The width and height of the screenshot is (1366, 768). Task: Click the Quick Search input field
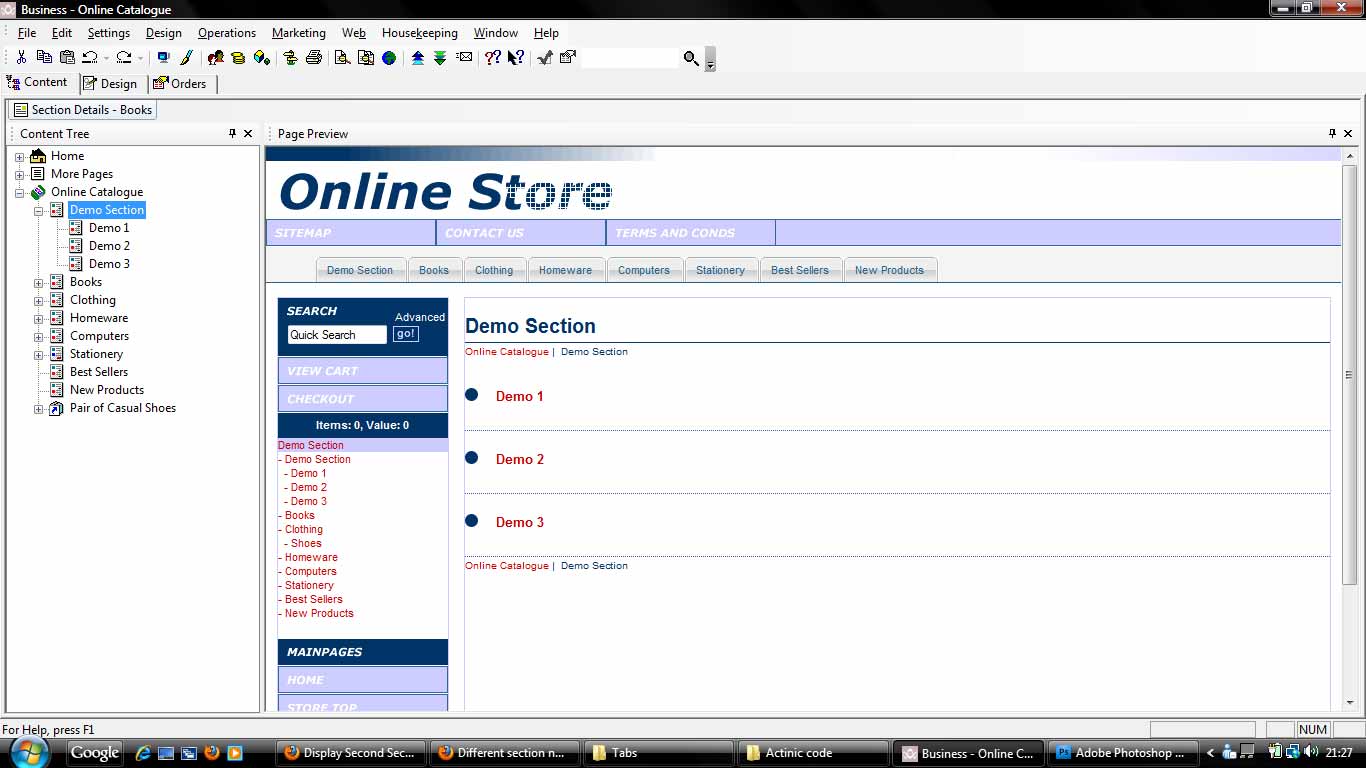pos(336,335)
